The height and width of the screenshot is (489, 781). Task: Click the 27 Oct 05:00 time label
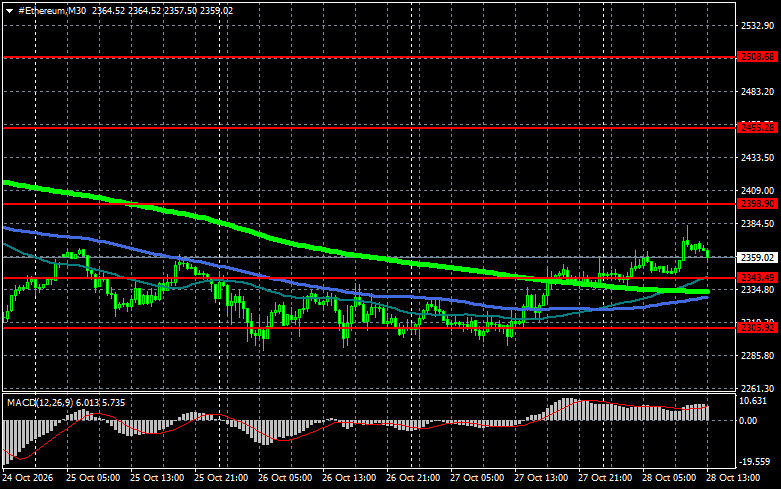(x=477, y=478)
